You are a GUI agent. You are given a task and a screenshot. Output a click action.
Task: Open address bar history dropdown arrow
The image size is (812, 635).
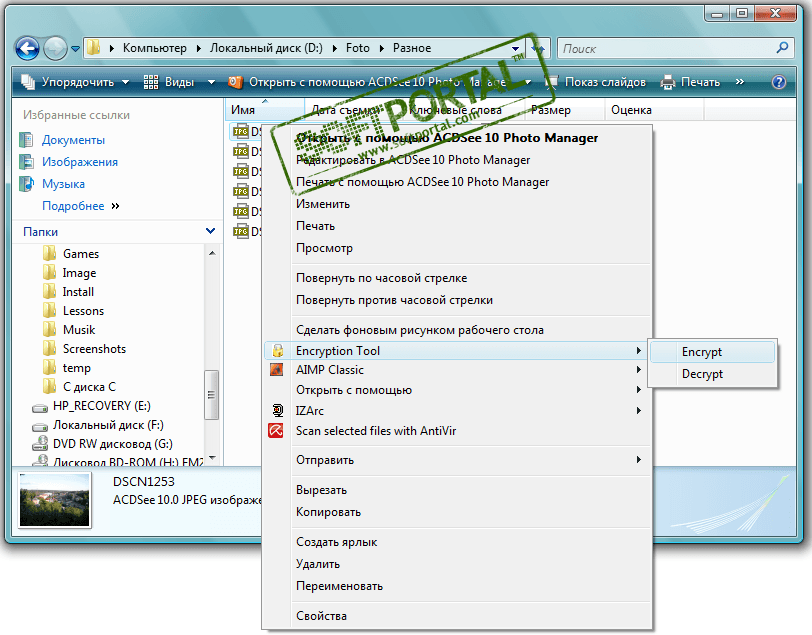[x=515, y=49]
